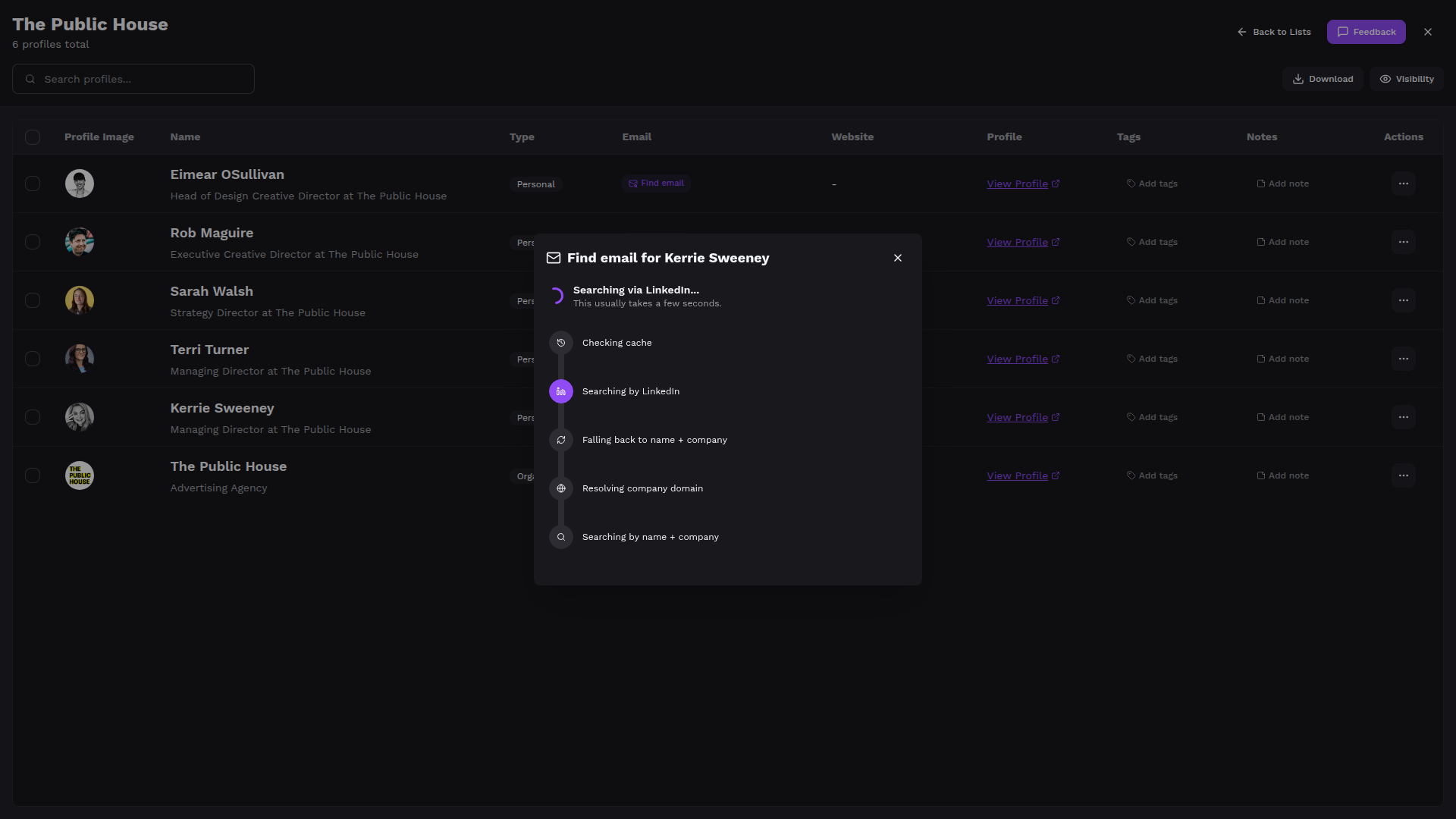1456x819 pixels.
Task: Click the Type column header
Action: tap(522, 137)
